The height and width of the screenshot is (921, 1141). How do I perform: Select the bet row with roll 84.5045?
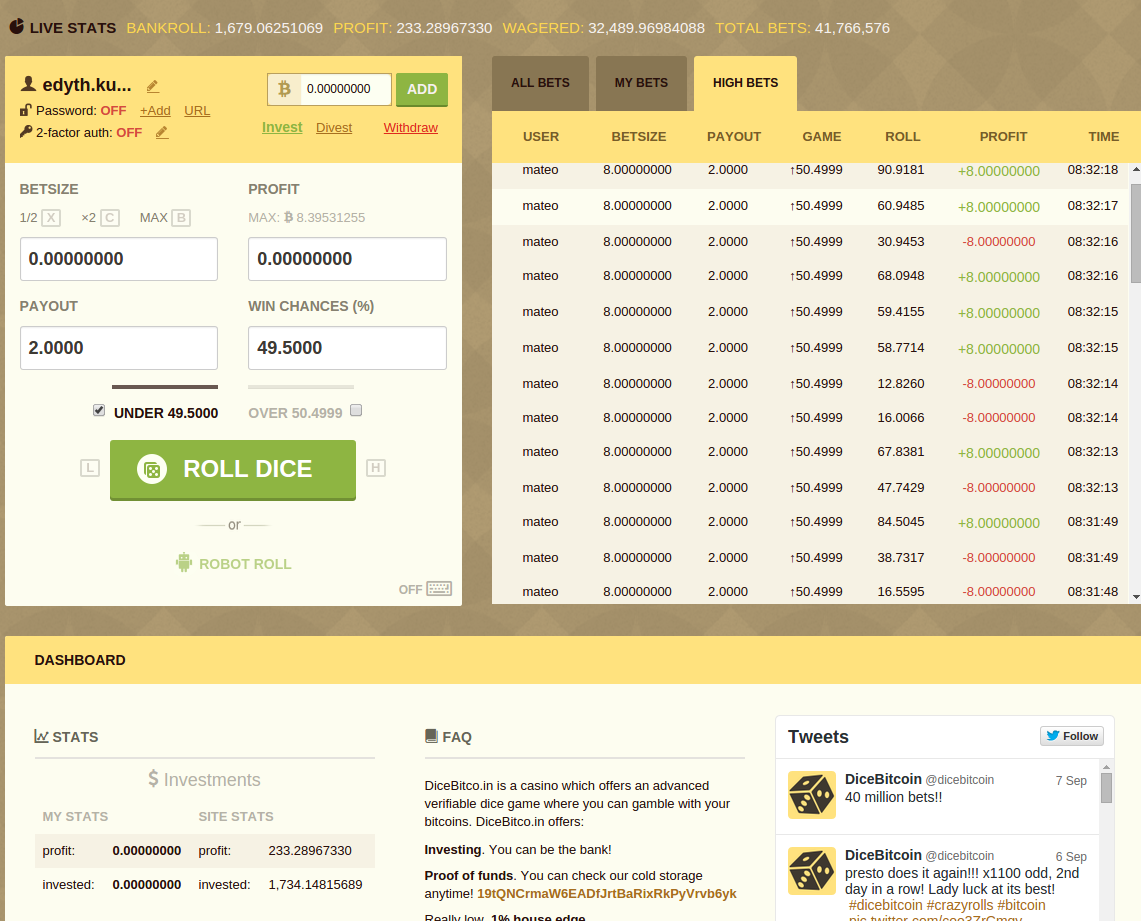coord(811,522)
